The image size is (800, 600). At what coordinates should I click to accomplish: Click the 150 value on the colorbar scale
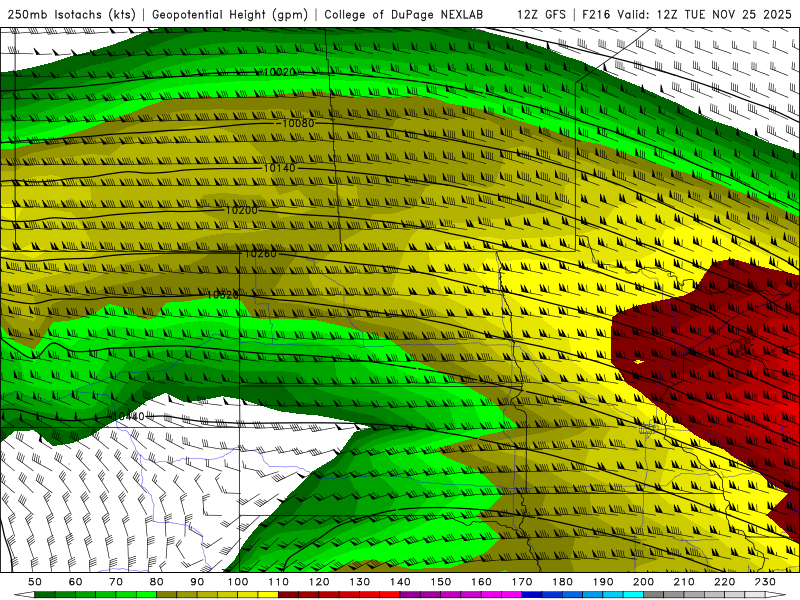(441, 582)
